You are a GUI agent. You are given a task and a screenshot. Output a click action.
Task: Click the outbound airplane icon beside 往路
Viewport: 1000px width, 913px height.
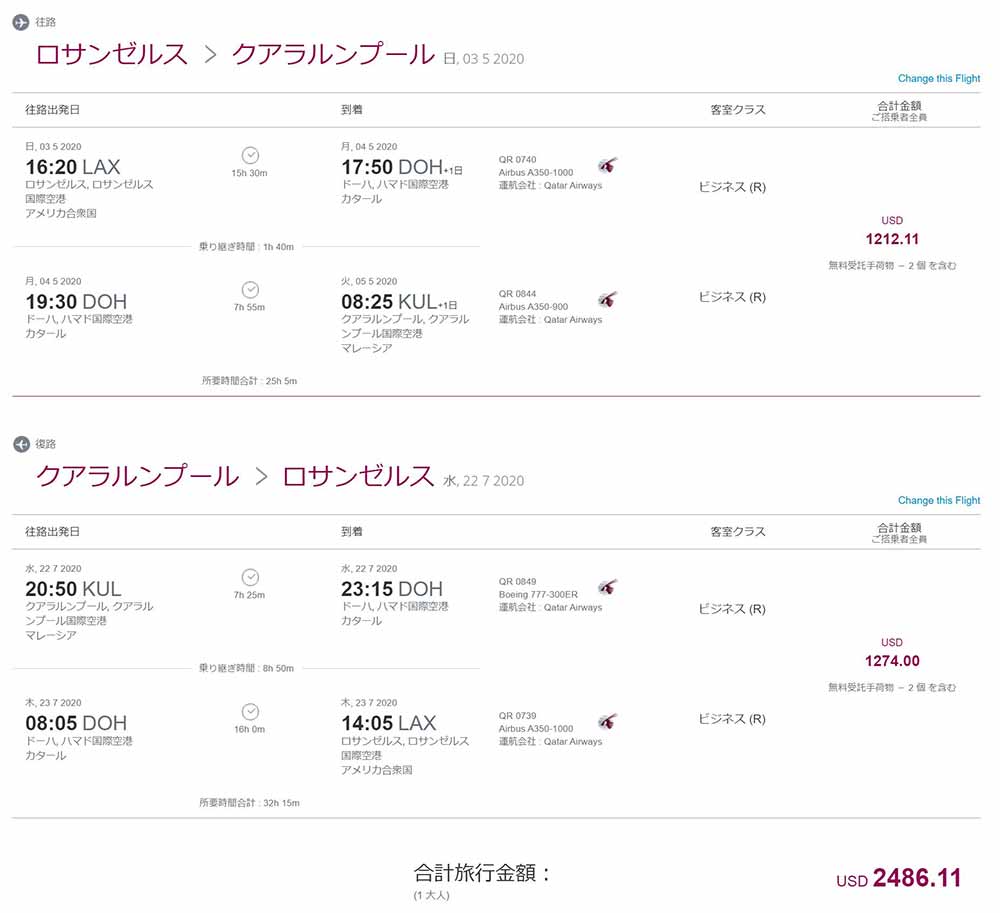tap(21, 22)
